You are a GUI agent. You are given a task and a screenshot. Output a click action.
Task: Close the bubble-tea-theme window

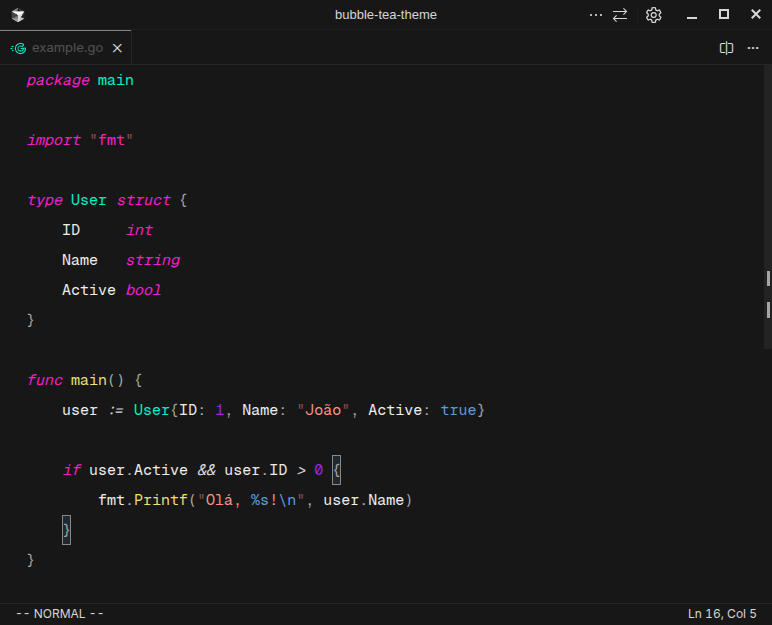tap(756, 14)
